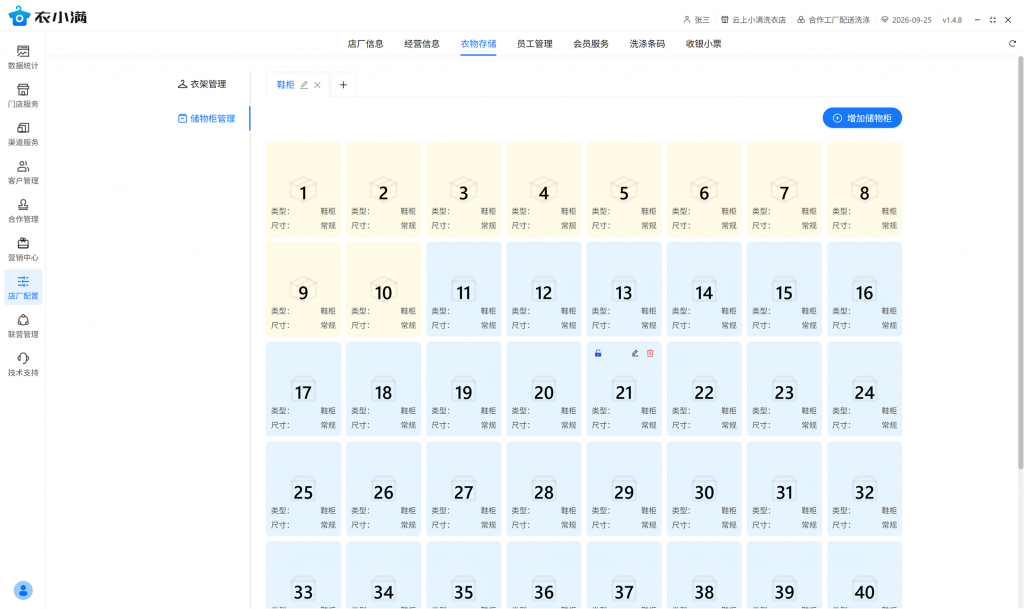Click the 张三 user account at top
Image resolution: width=1024 pixels, height=609 pixels.
coord(696,20)
